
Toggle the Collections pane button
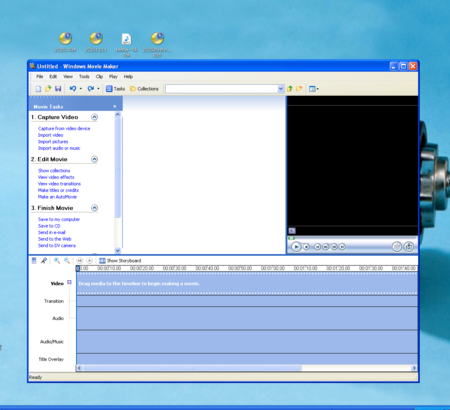144,89
